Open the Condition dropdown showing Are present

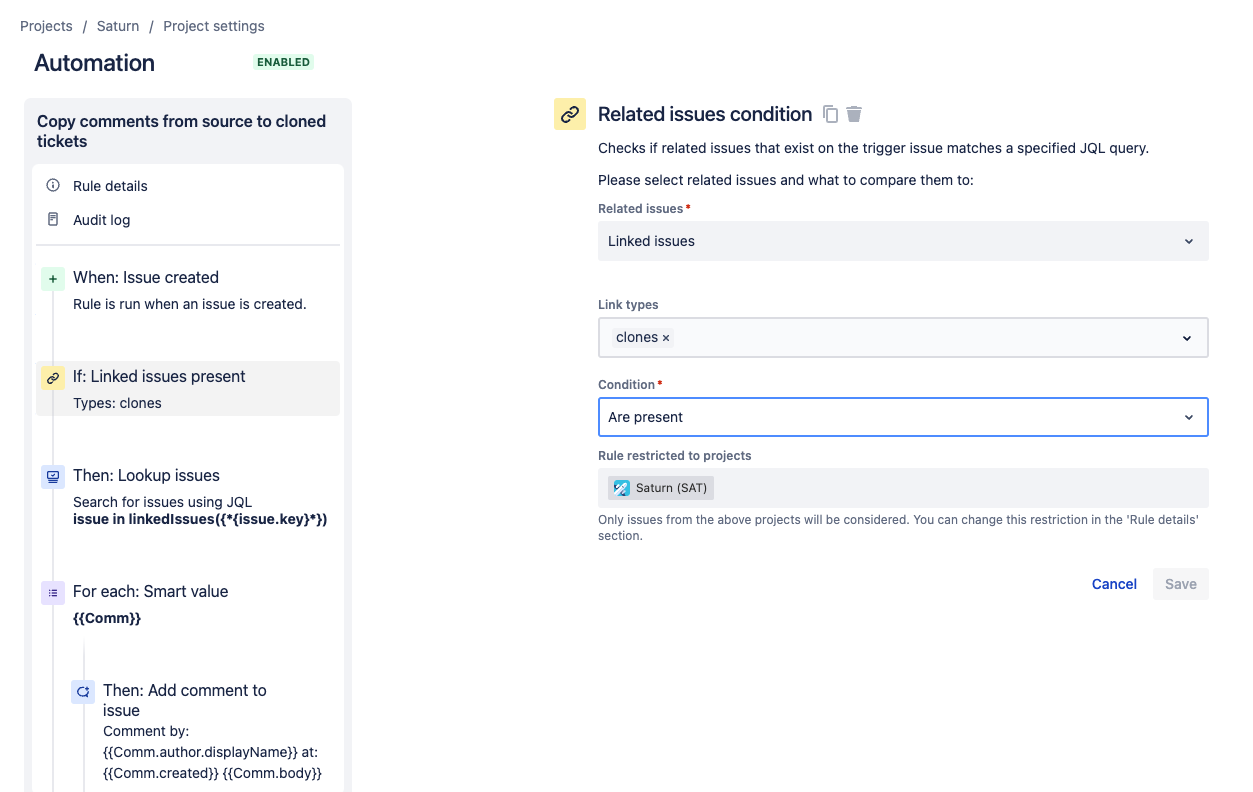(x=903, y=417)
